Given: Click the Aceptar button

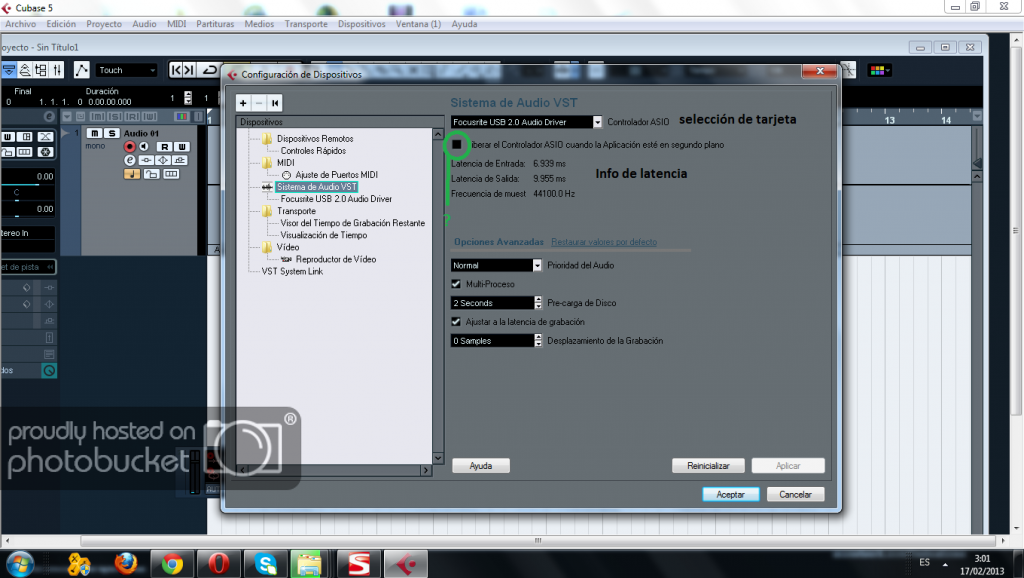Looking at the screenshot, I should point(730,494).
